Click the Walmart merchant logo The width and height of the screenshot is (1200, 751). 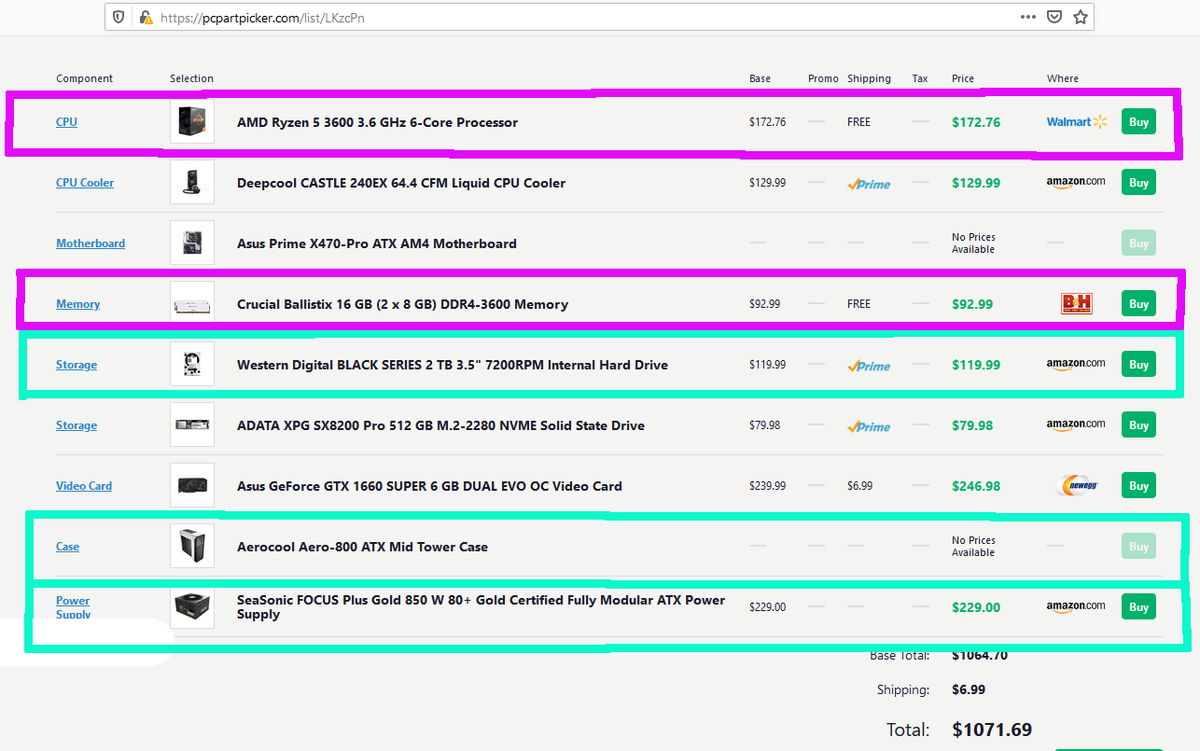1077,122
